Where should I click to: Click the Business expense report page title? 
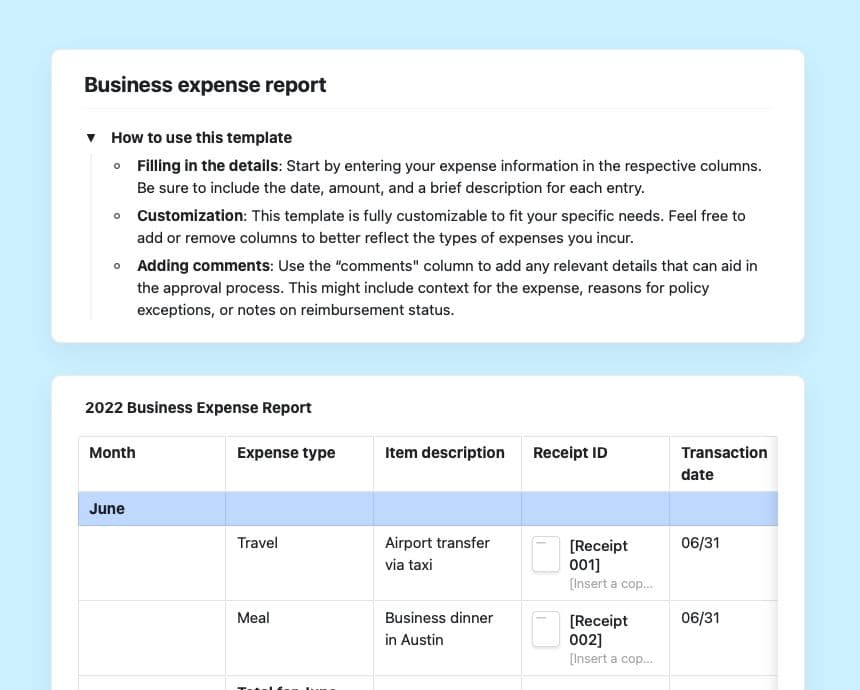pos(205,85)
